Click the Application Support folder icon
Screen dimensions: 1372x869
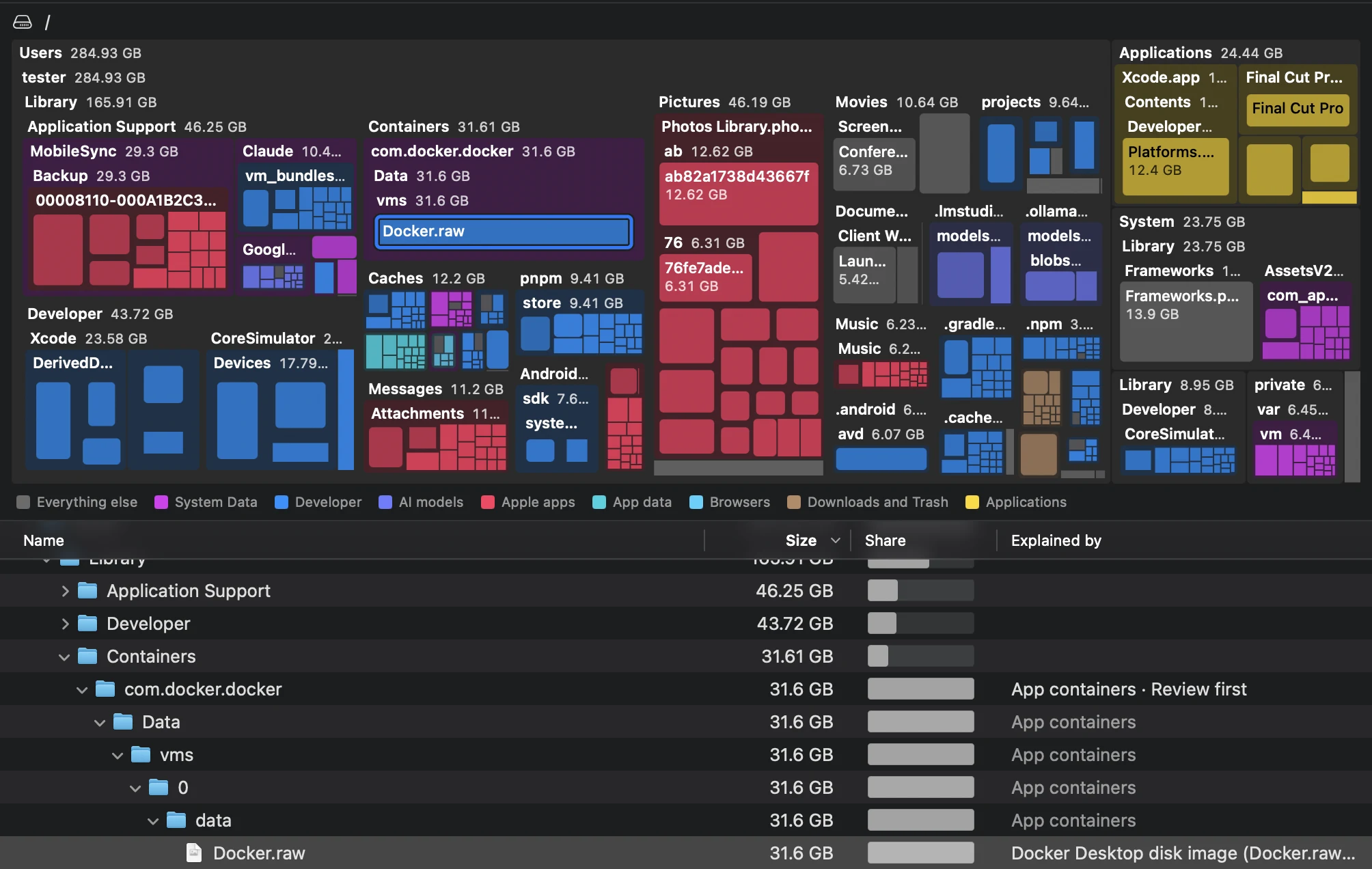(87, 590)
